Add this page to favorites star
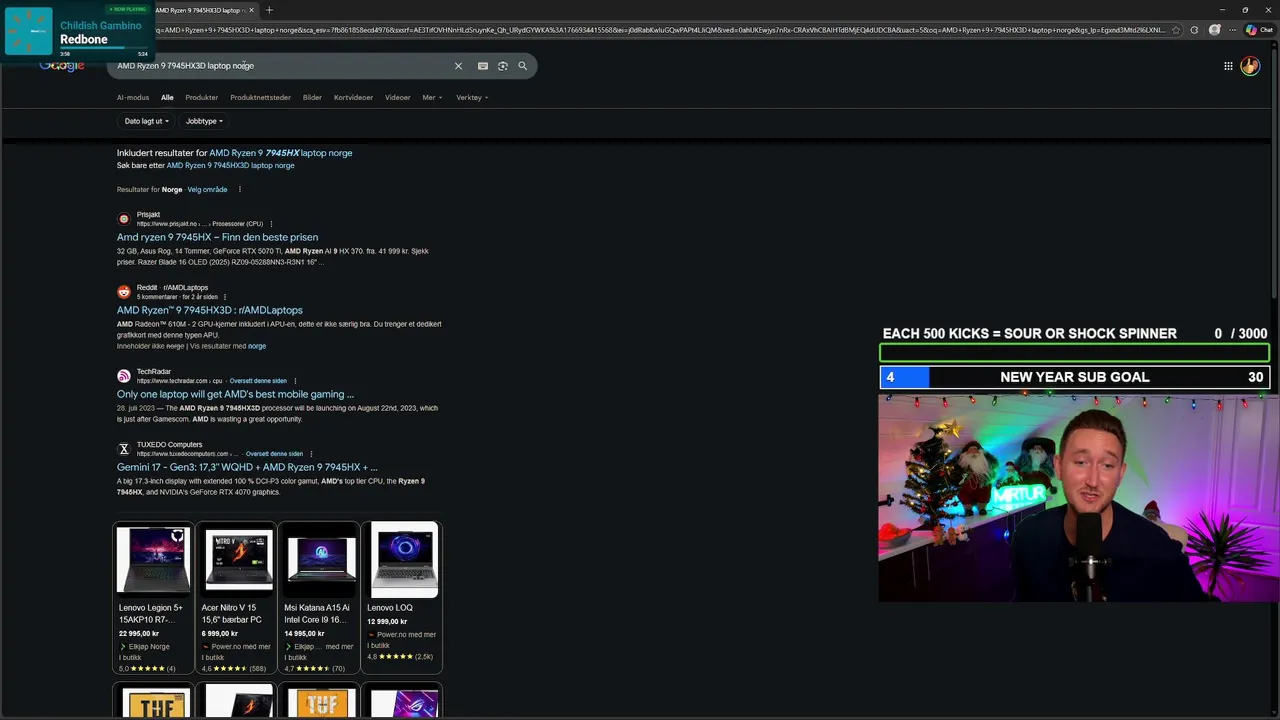 point(1176,30)
